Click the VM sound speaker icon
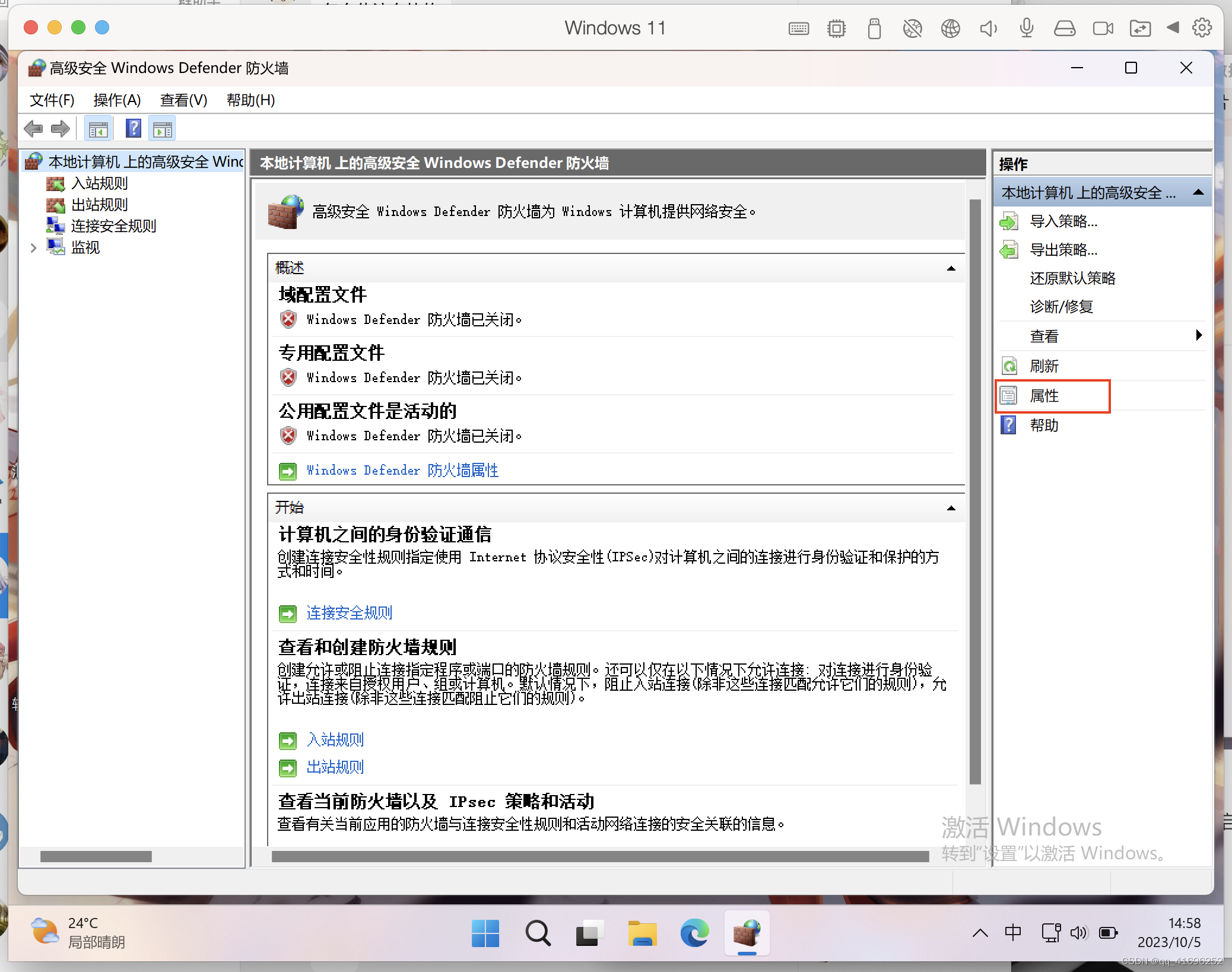This screenshot has width=1232, height=972. 988,28
